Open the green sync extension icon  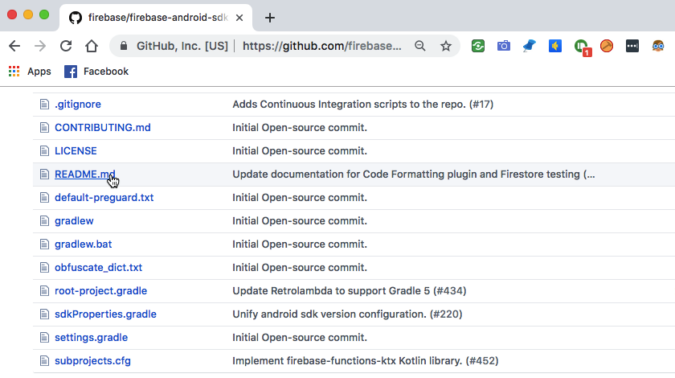[x=478, y=46]
